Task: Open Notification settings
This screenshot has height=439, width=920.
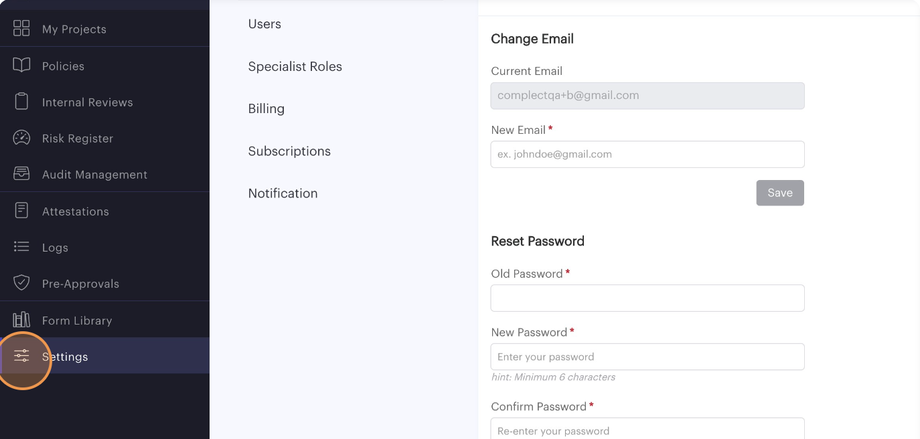Action: pyautogui.click(x=283, y=193)
